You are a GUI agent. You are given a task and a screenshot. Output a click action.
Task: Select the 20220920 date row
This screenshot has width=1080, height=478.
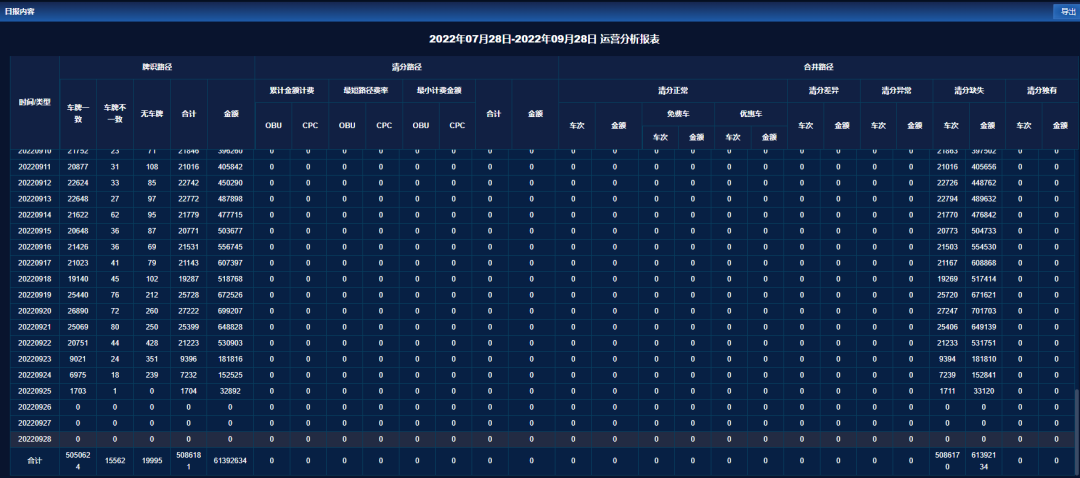pyautogui.click(x=34, y=311)
